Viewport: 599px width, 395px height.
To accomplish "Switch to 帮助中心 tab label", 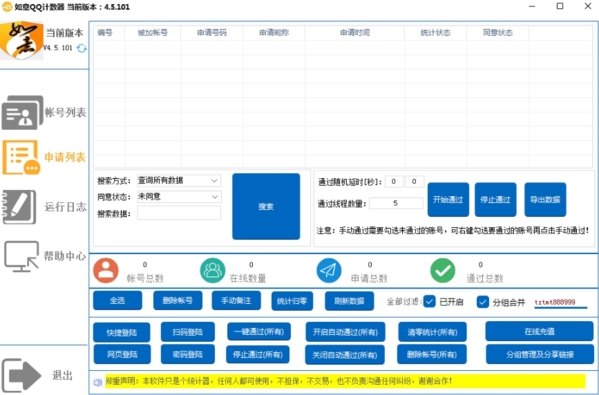I will (65, 256).
